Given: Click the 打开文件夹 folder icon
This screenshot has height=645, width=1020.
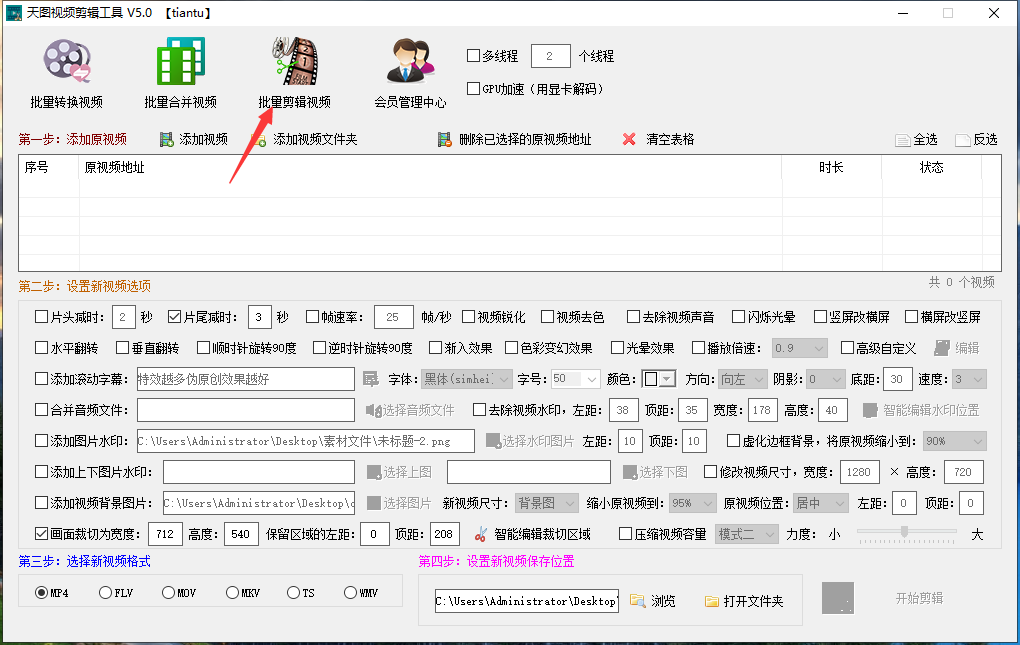Looking at the screenshot, I should pyautogui.click(x=712, y=601).
